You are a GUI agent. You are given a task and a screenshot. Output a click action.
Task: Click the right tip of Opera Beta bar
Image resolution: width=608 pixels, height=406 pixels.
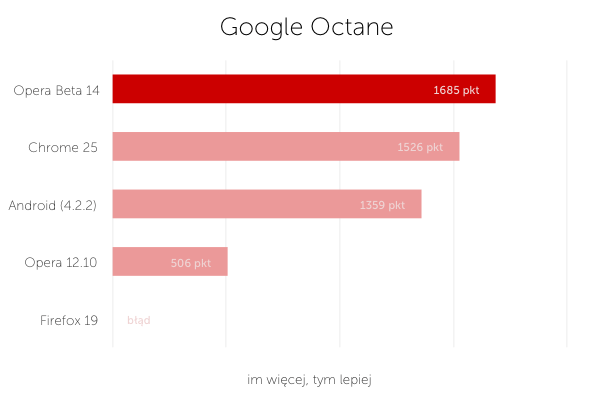point(493,89)
